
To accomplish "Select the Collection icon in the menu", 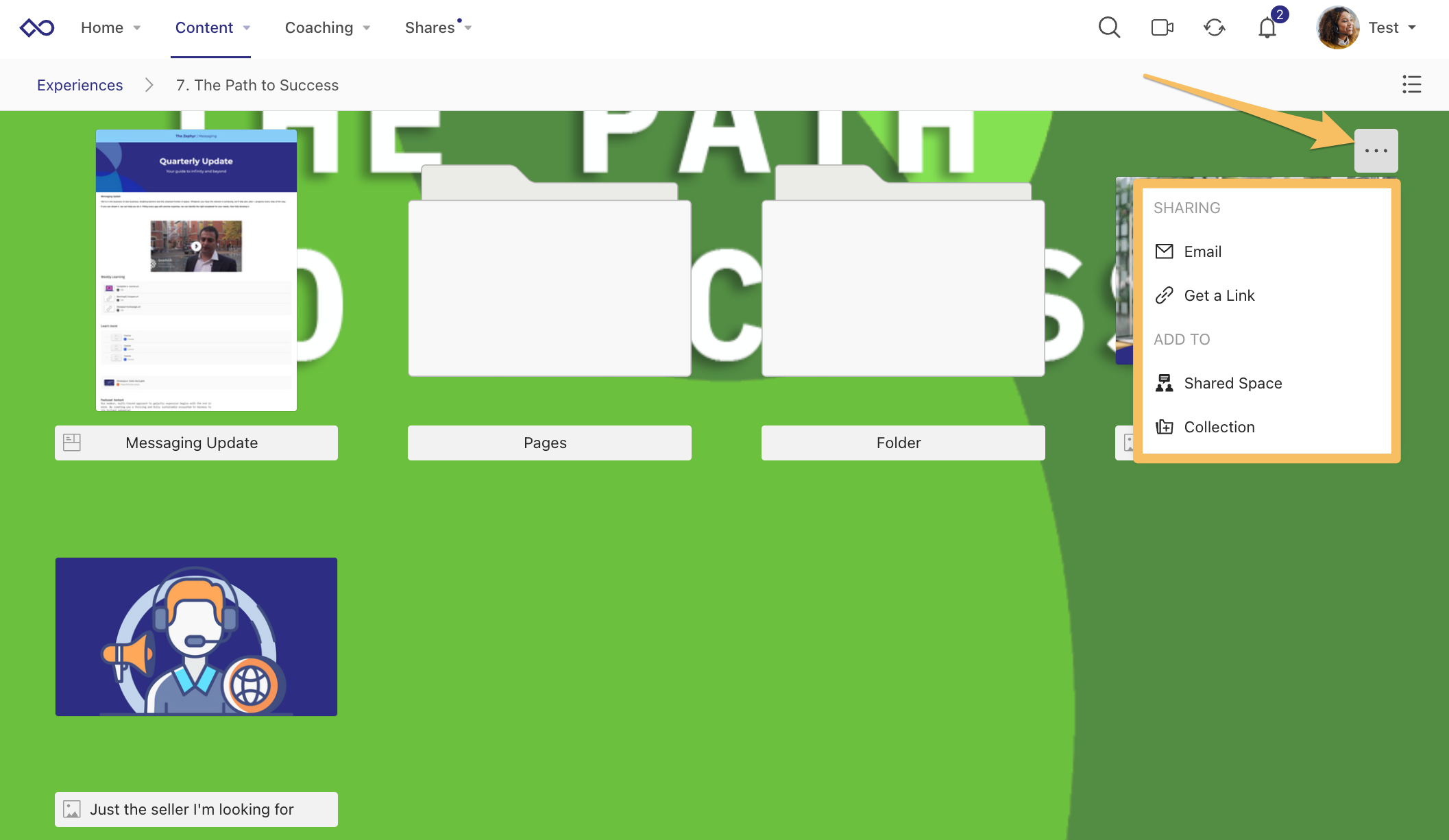I will click(1164, 426).
